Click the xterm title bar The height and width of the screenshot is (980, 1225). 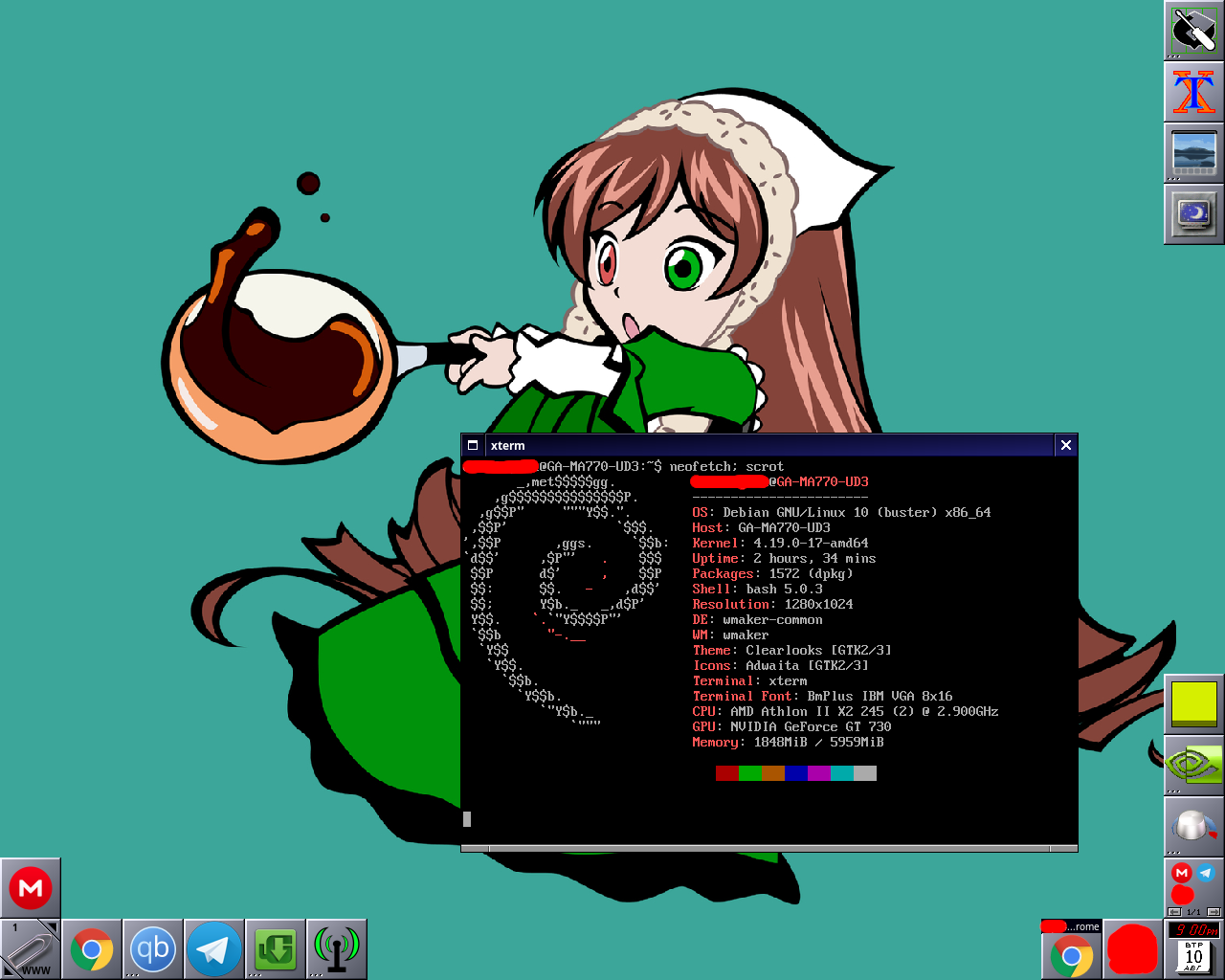pos(769,445)
